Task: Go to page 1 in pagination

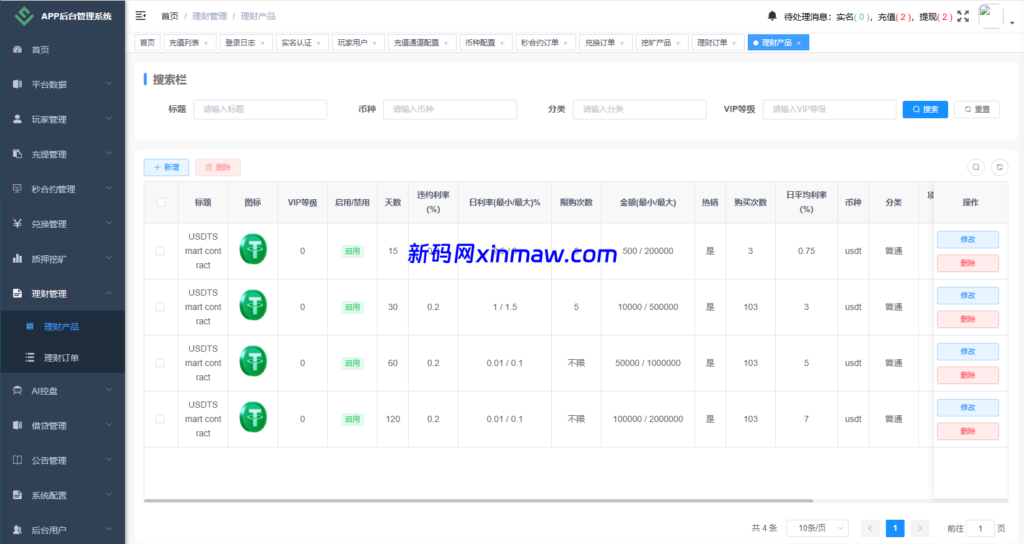Action: point(895,528)
